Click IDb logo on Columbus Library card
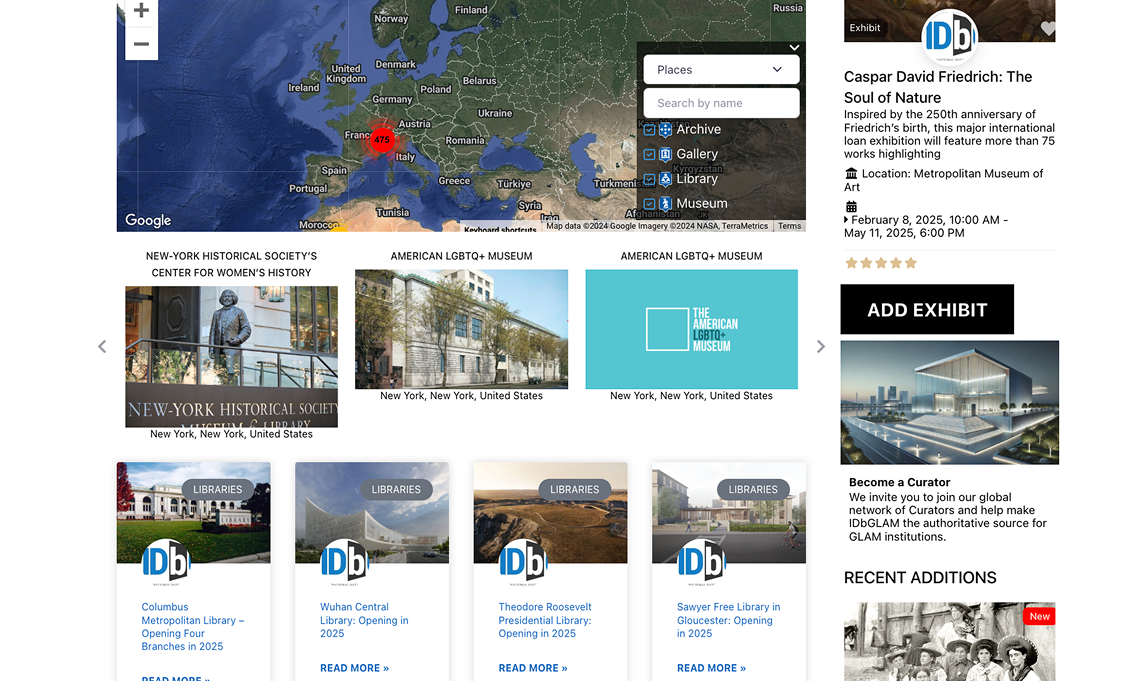The width and height of the screenshot is (1131, 681). point(166,562)
